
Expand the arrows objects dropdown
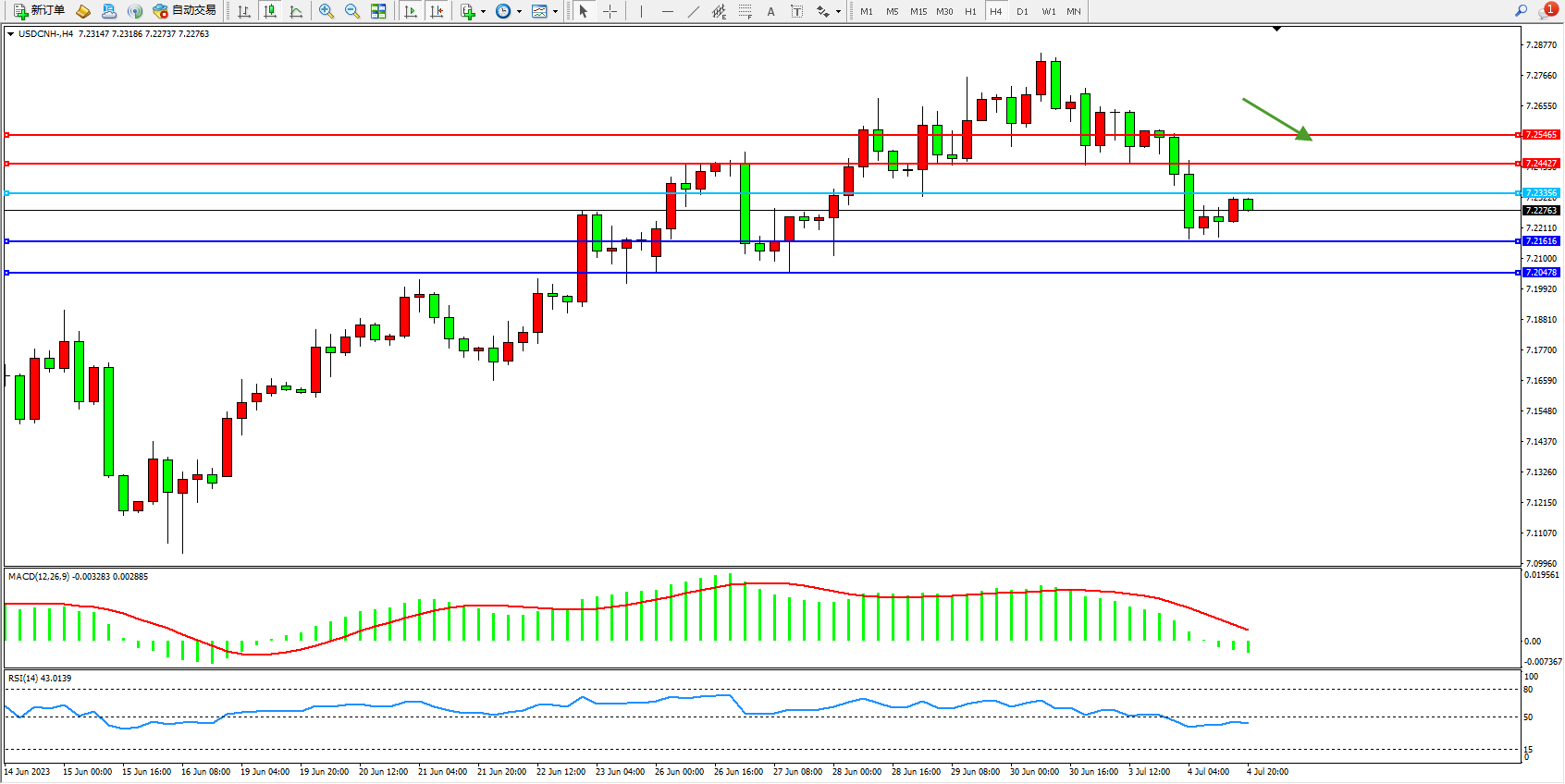point(838,12)
